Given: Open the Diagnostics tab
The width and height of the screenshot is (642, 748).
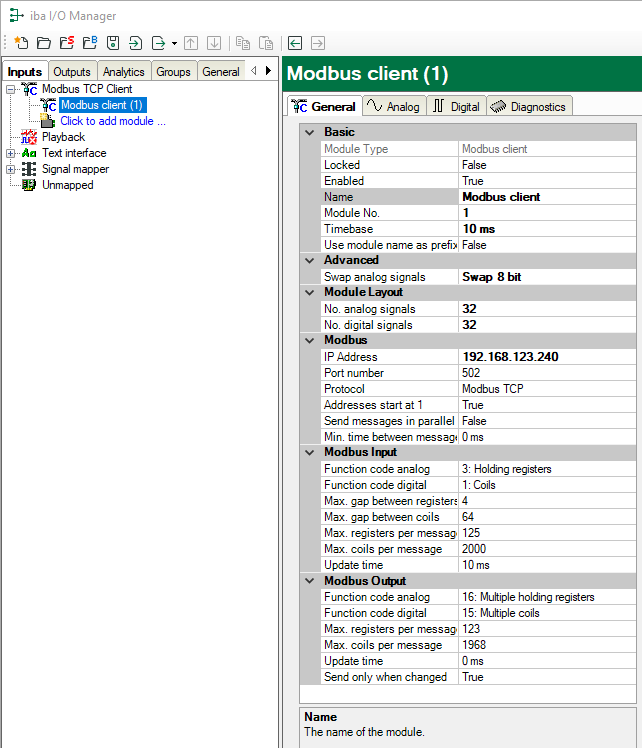Looking at the screenshot, I should (x=529, y=107).
